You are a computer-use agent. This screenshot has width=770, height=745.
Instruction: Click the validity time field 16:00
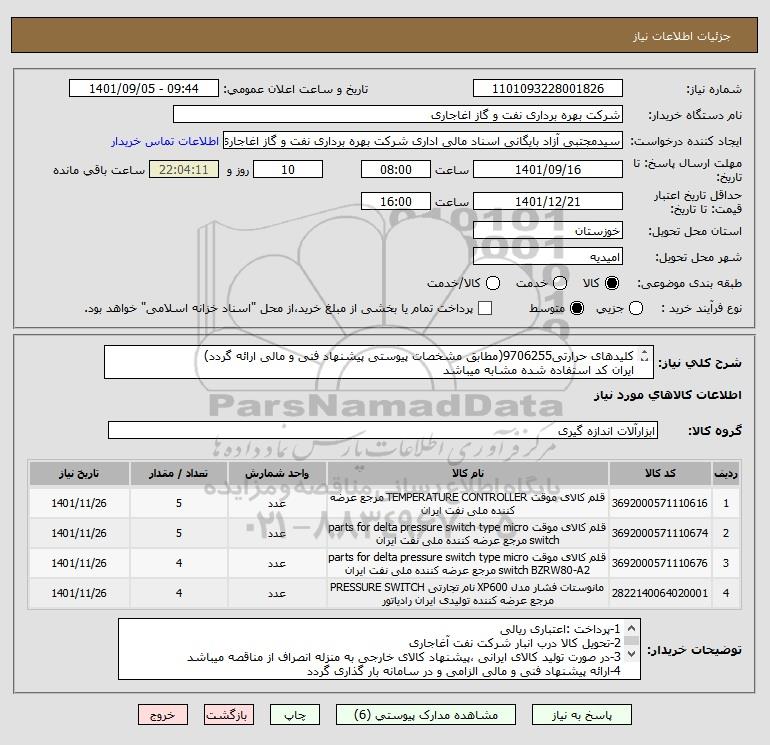pyautogui.click(x=396, y=202)
